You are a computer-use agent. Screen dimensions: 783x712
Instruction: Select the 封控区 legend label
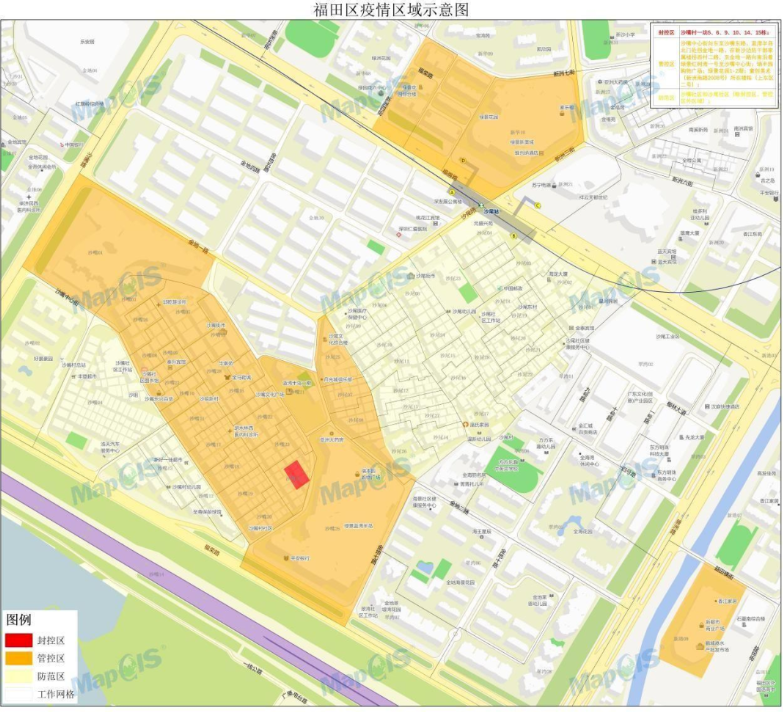(x=51, y=641)
